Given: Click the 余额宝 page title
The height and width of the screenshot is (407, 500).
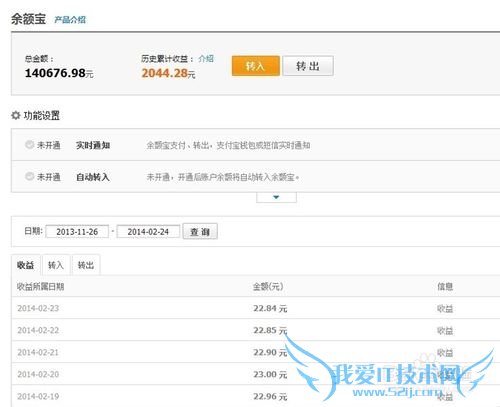Looking at the screenshot, I should tap(29, 19).
